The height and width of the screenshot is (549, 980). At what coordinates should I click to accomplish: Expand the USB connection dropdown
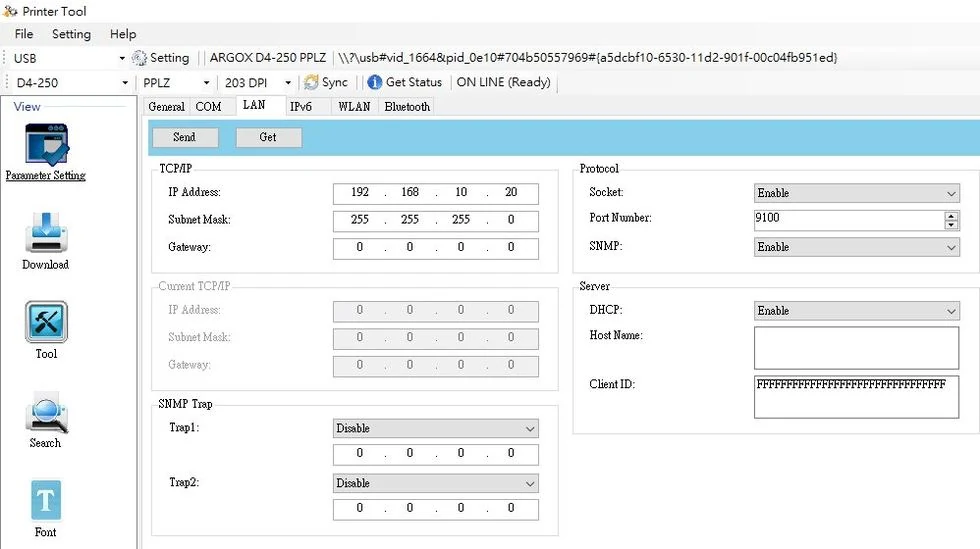tap(122, 59)
